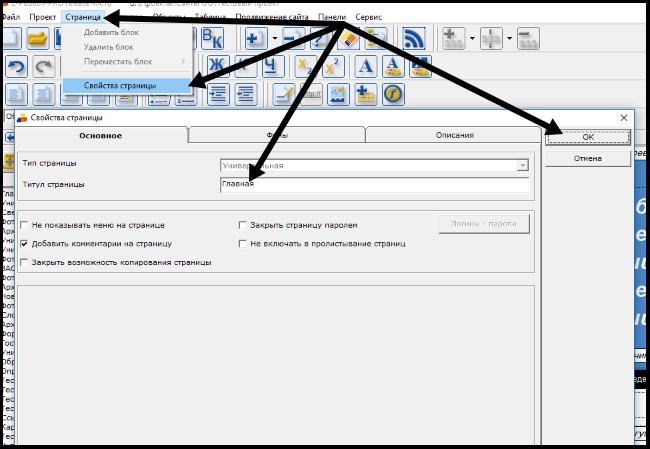Select 'Свойства страницы' menu item
650x449 pixels.
point(120,86)
